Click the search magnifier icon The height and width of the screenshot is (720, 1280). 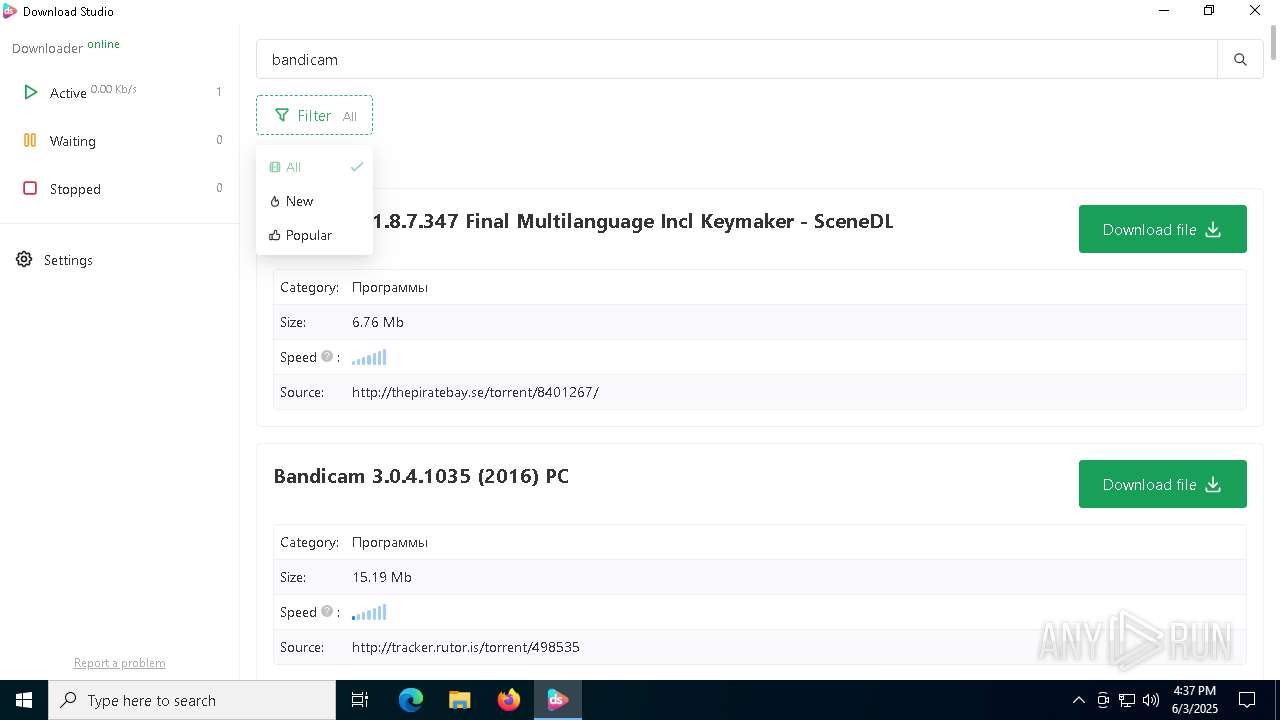coord(1240,60)
